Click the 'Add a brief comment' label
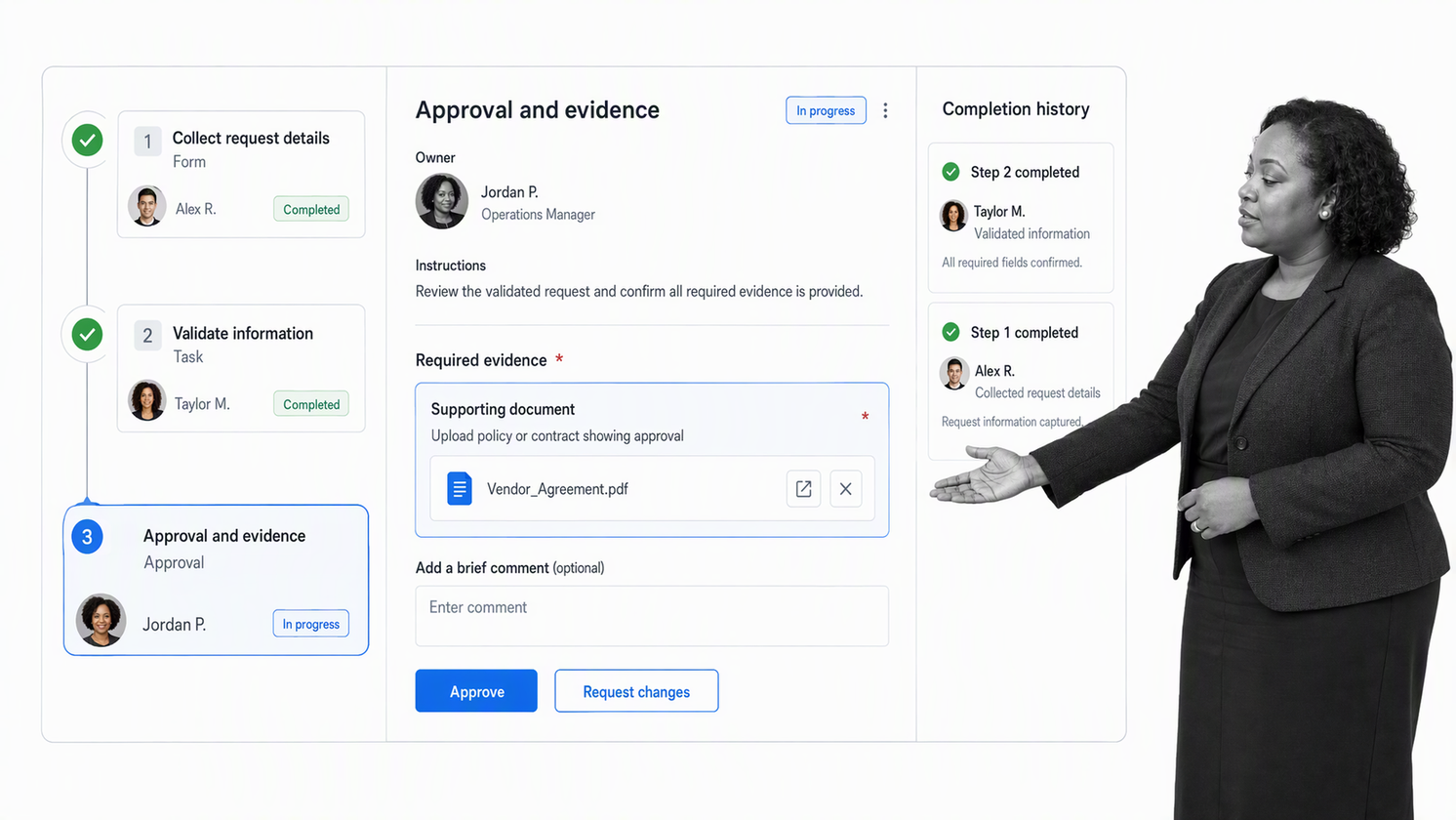The image size is (1456, 820). 482,568
